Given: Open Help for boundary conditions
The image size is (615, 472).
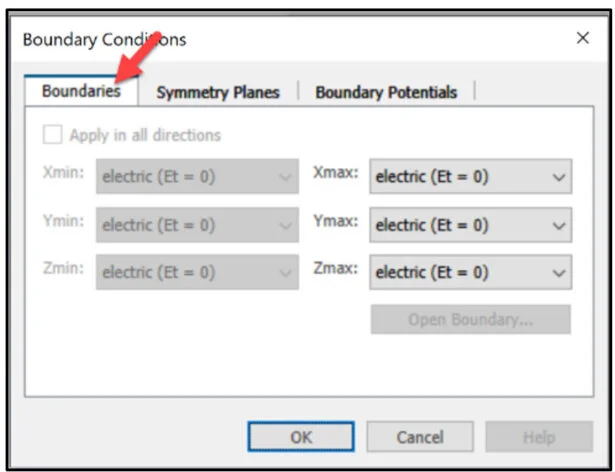Looking at the screenshot, I should coord(538,437).
